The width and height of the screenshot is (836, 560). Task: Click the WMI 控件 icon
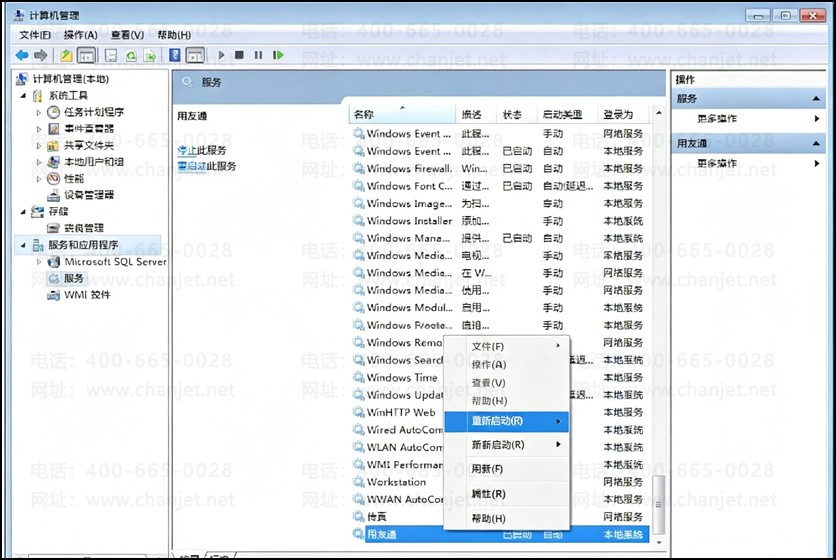coord(53,295)
